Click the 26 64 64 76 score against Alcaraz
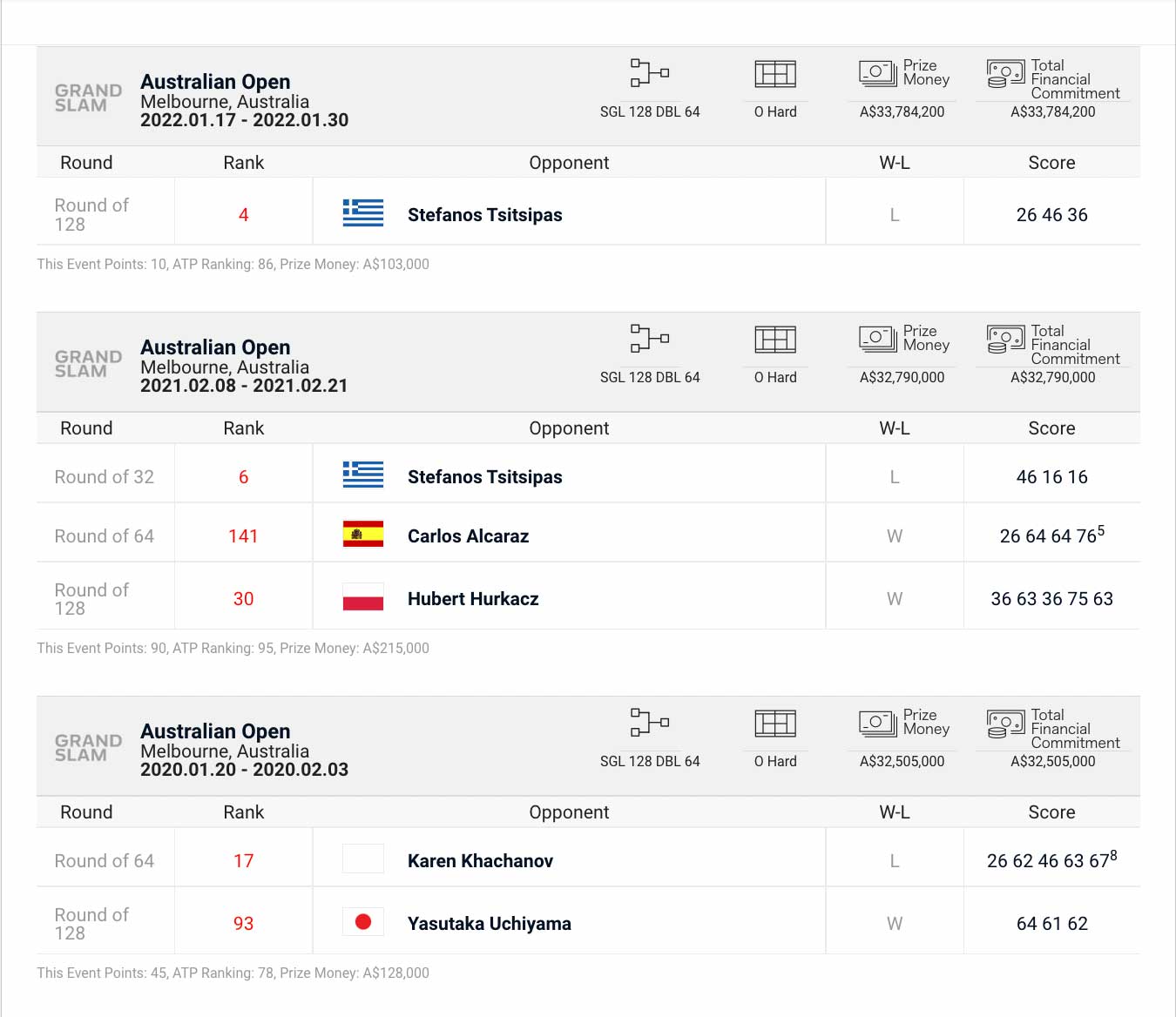This screenshot has height=1017, width=1176. pyautogui.click(x=1052, y=535)
